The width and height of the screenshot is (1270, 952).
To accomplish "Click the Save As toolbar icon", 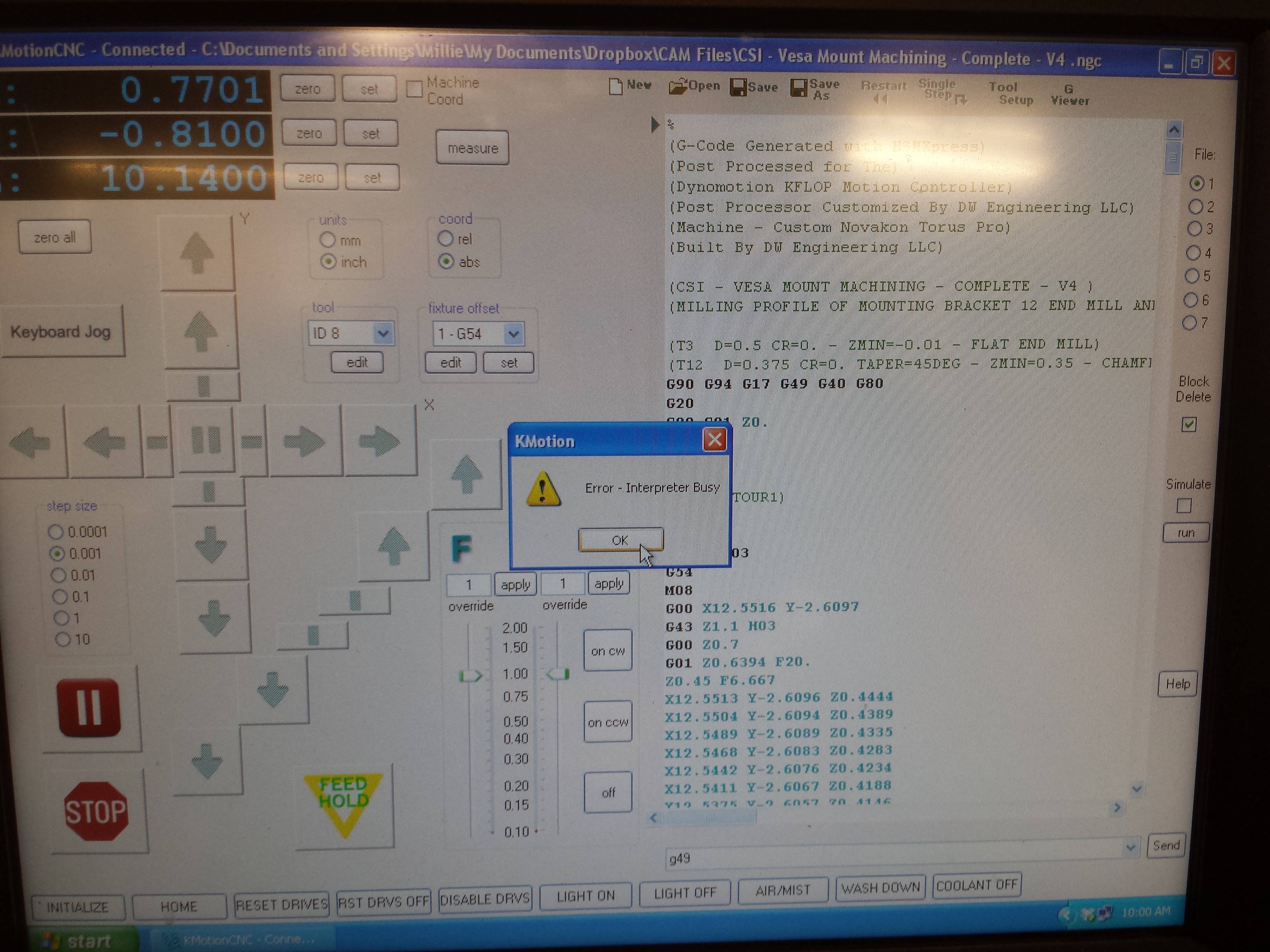I will 799,88.
